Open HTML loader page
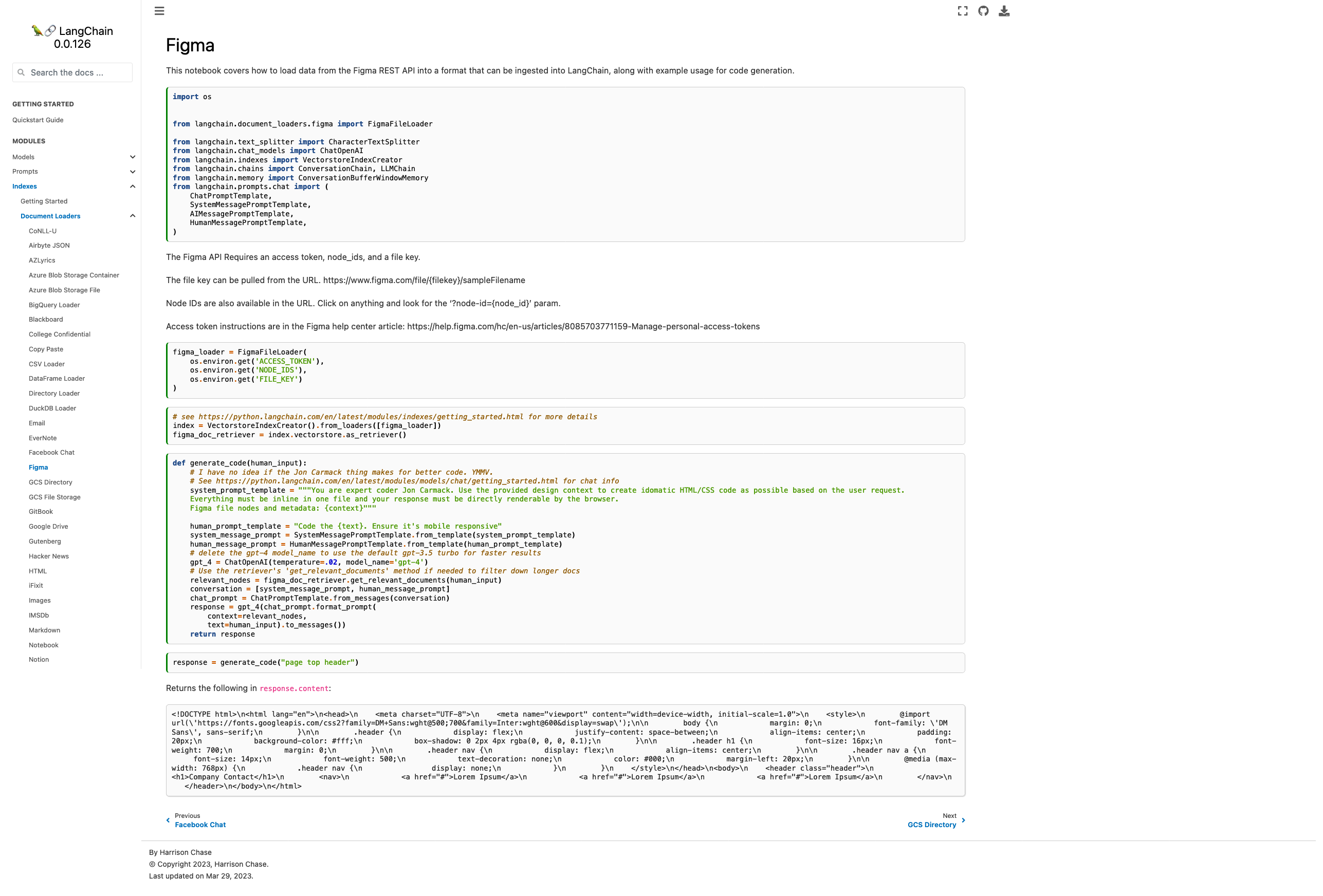 tap(38, 571)
